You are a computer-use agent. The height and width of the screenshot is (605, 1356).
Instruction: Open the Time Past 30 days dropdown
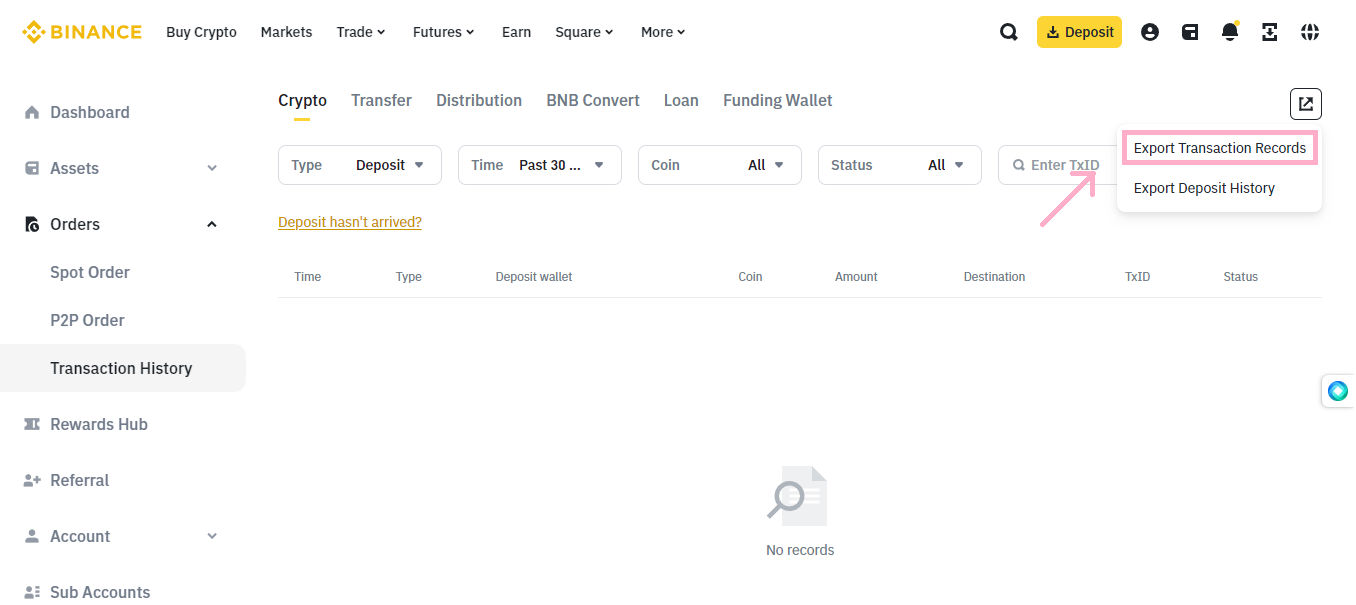click(539, 164)
